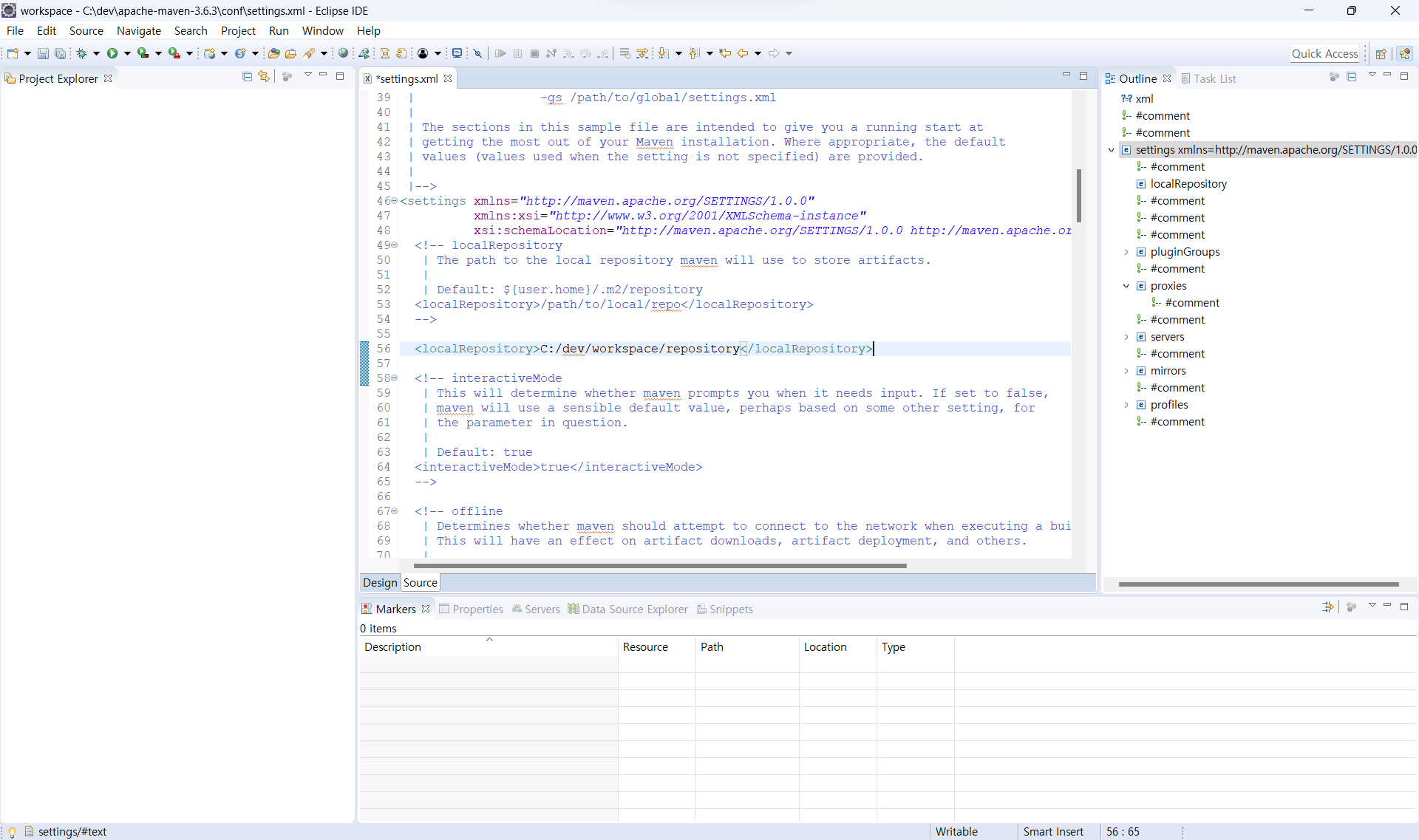Open the Properties tab
The image size is (1419, 840).
pos(471,609)
